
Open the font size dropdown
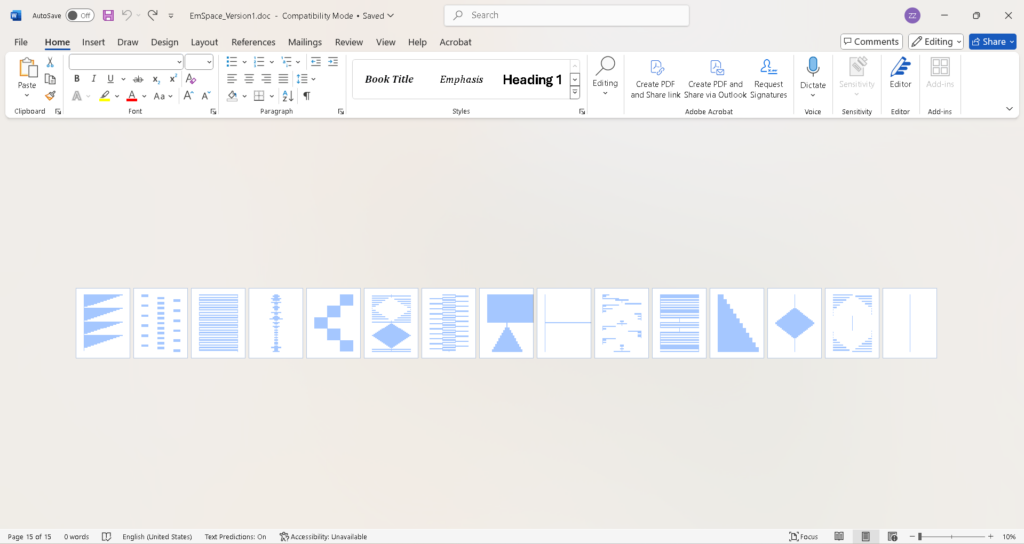(209, 62)
